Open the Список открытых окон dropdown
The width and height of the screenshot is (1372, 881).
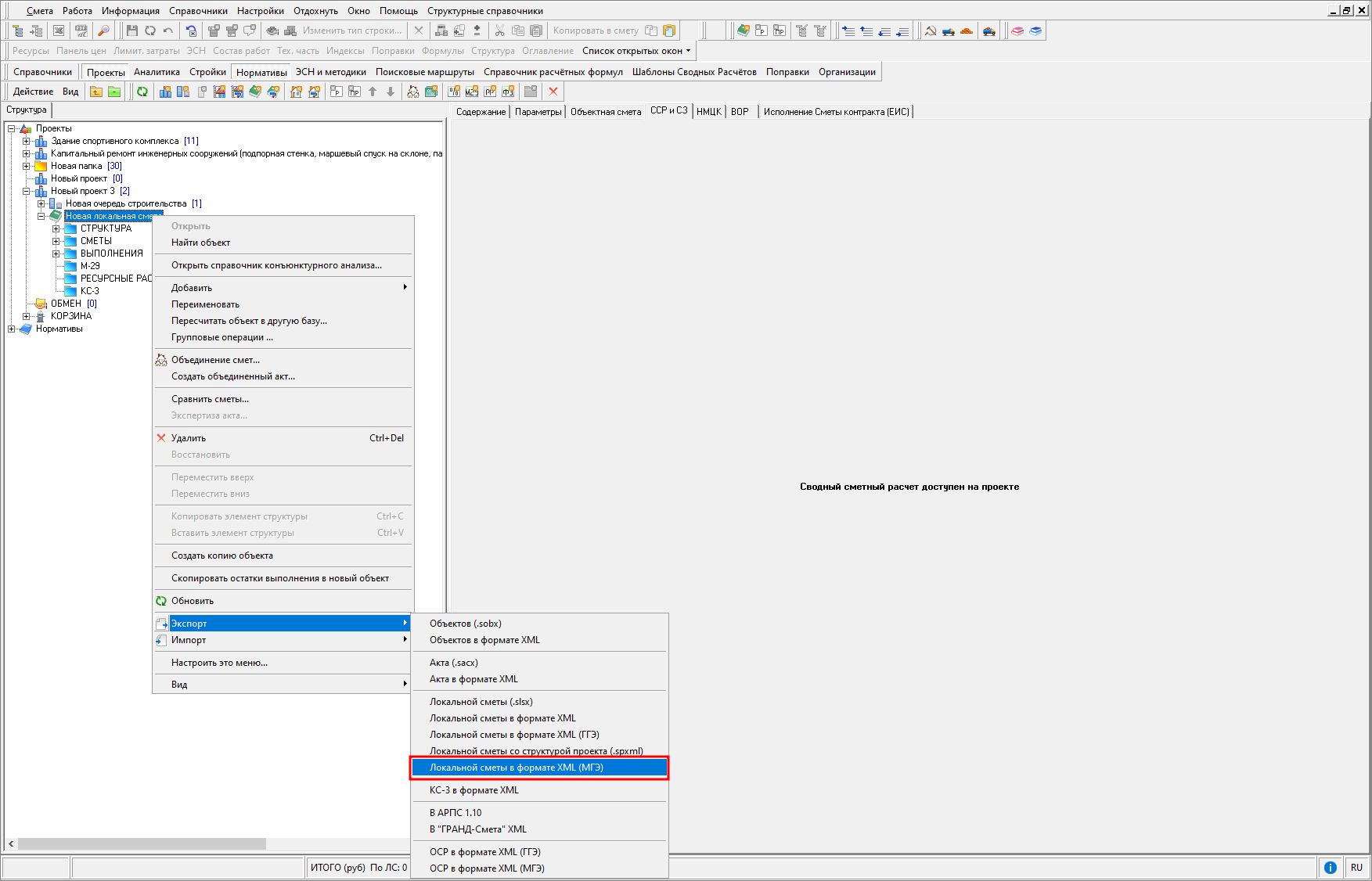coord(636,51)
